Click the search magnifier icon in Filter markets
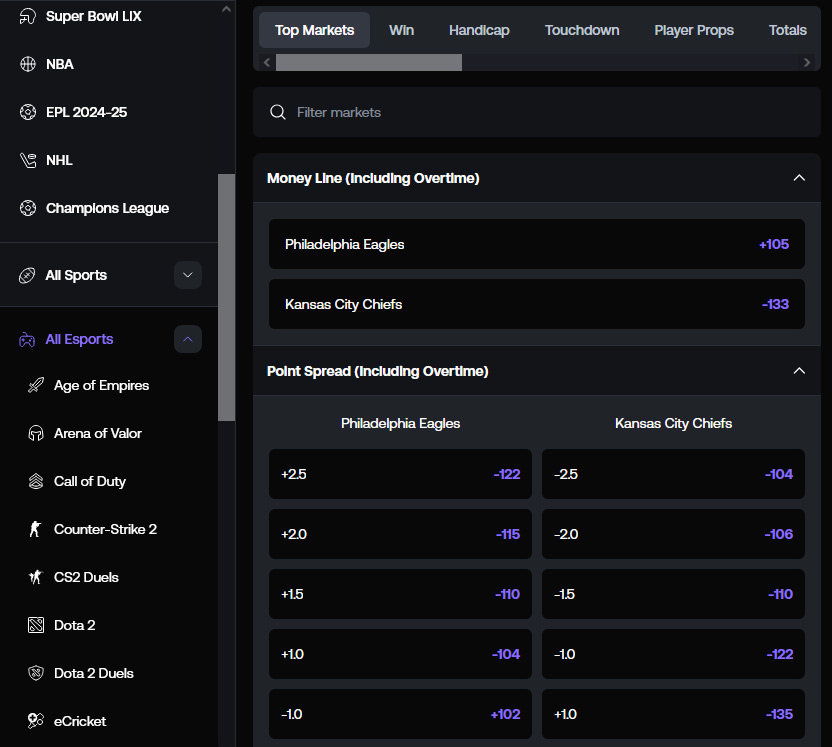The height and width of the screenshot is (747, 832). (278, 112)
